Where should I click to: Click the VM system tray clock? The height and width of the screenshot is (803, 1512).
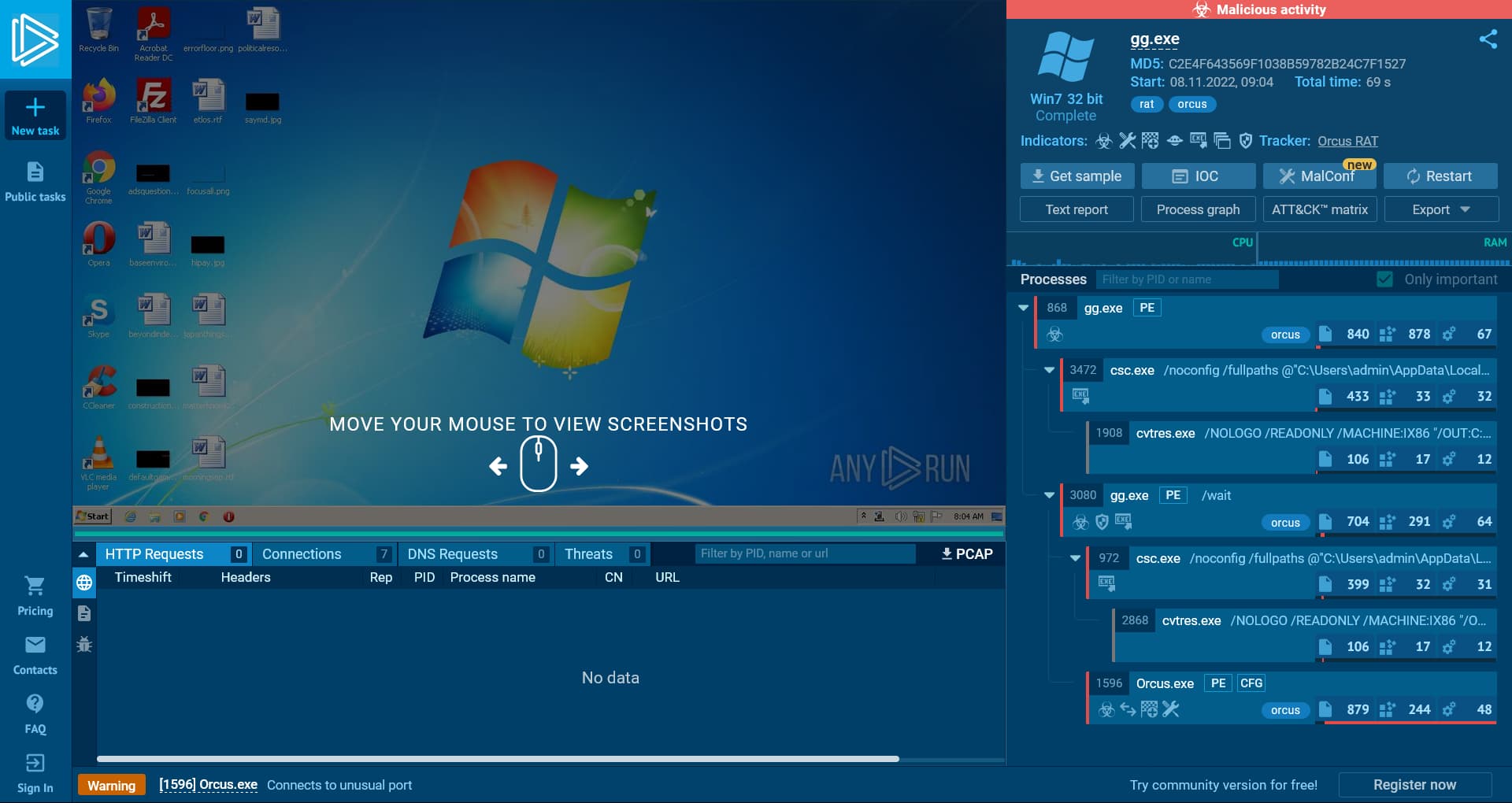[x=968, y=516]
